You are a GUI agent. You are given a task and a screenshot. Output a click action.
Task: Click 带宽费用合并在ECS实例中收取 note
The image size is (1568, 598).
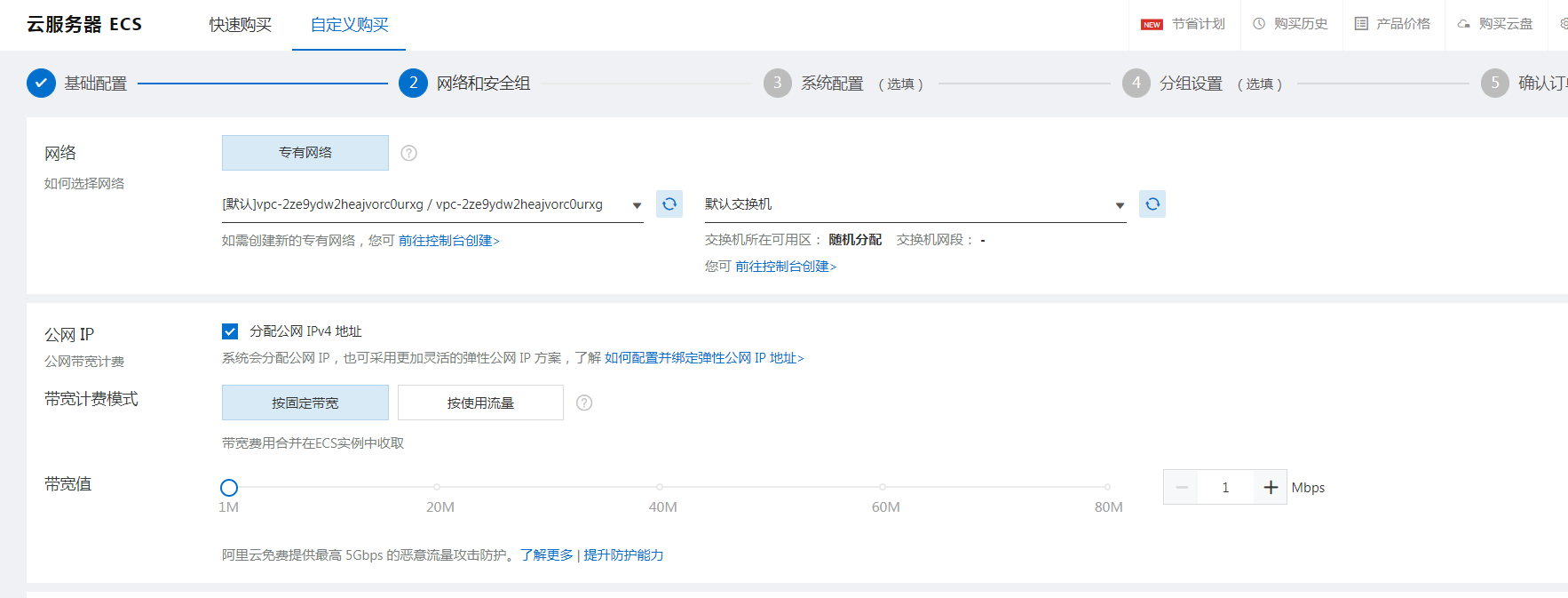point(313,443)
